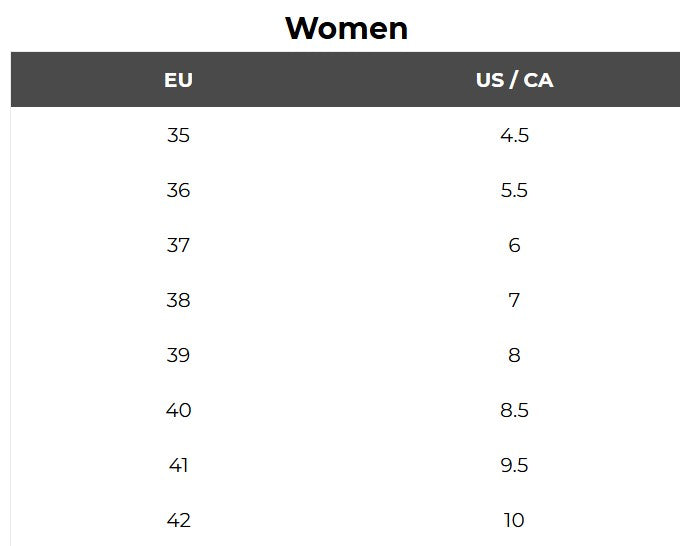Click EU size 41 cell
The image size is (680, 546).
(178, 465)
